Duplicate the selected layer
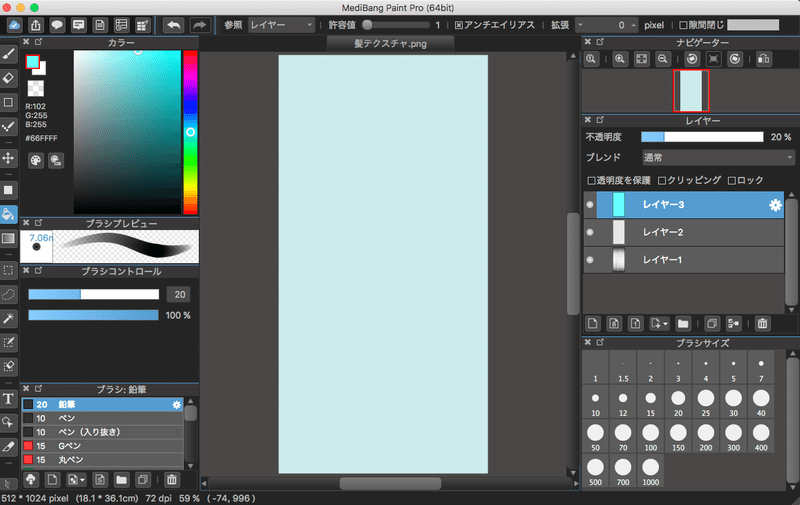 (x=712, y=323)
